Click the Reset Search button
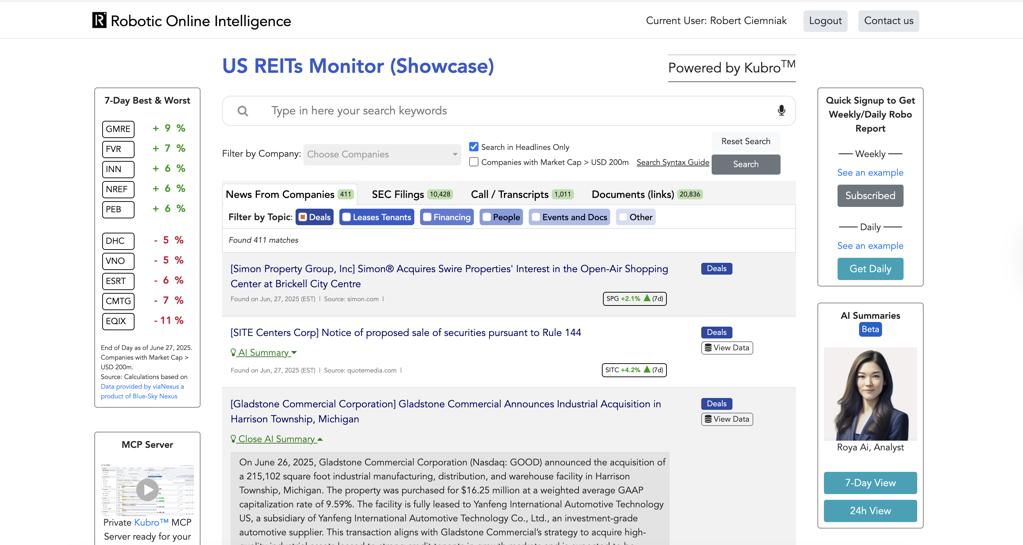This screenshot has width=1023, height=545. tap(746, 141)
